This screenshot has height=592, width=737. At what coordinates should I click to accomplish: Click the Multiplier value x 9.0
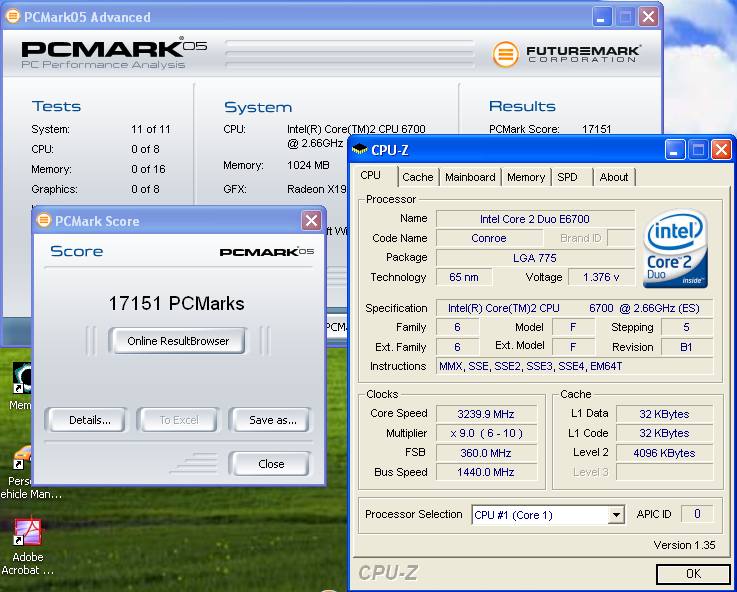click(486, 433)
